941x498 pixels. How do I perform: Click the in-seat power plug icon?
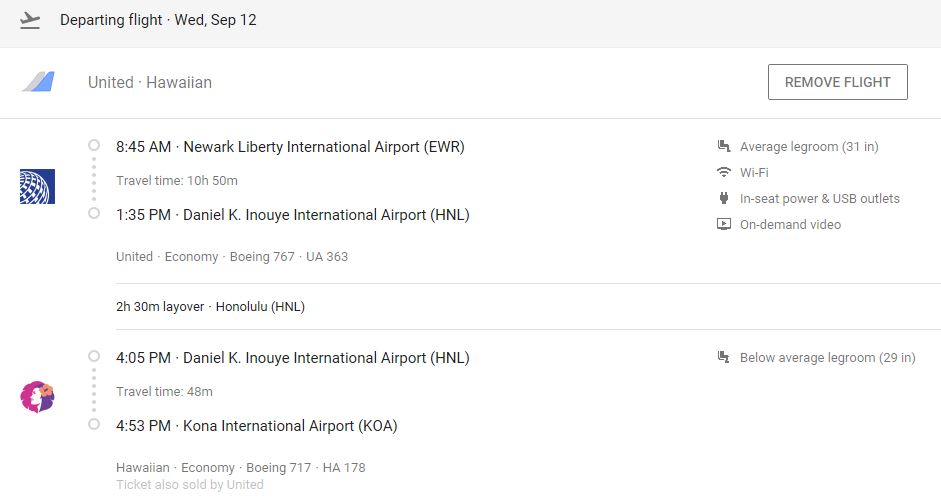724,199
